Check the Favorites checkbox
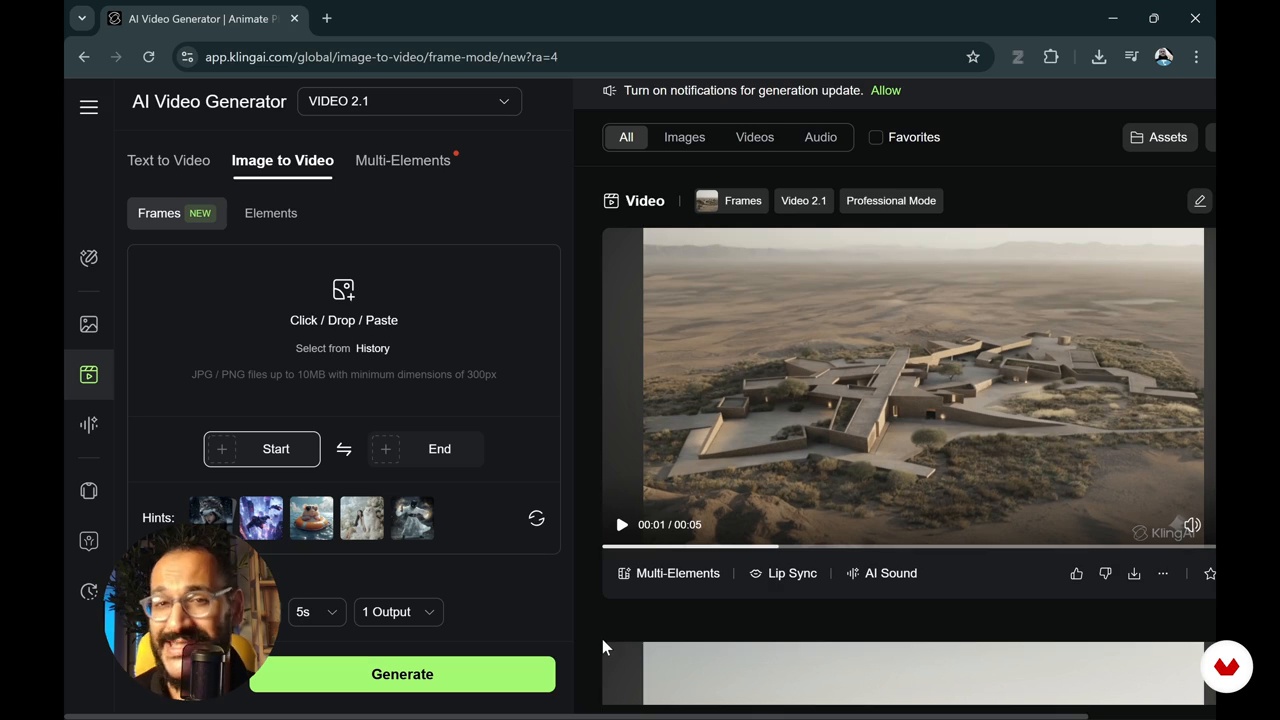This screenshot has height=720, width=1280. point(876,138)
